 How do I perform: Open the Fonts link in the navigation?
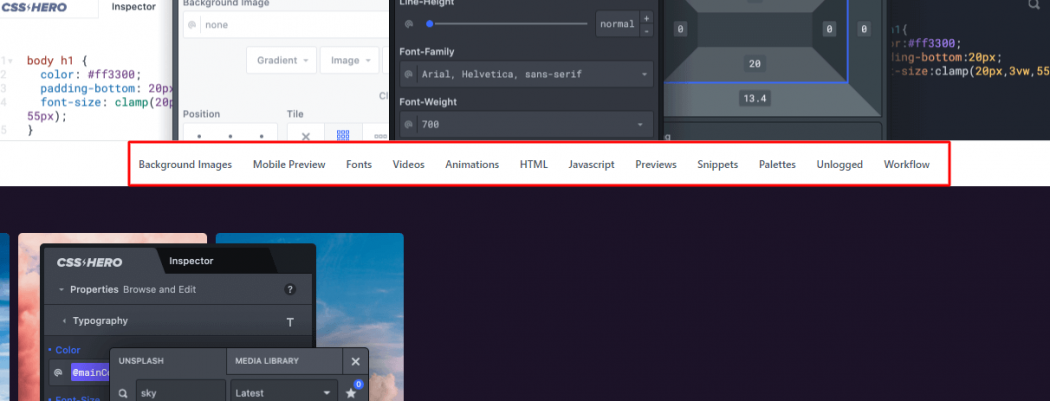pos(359,164)
